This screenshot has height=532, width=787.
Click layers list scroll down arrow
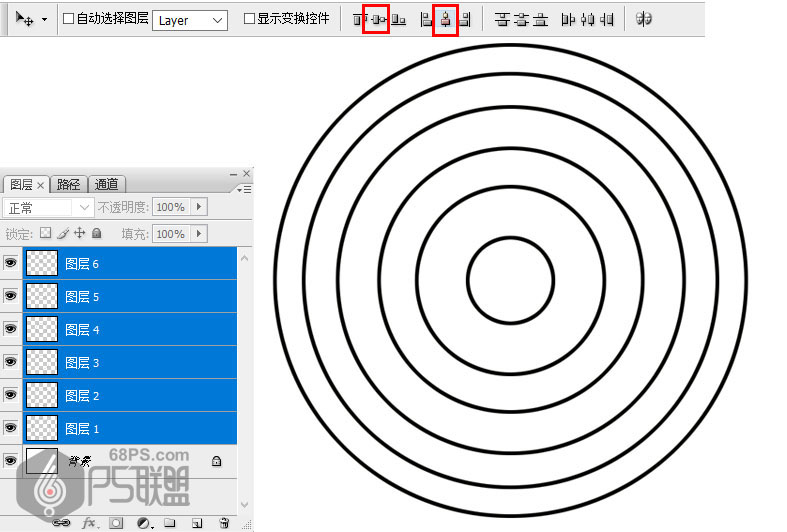pyautogui.click(x=245, y=504)
